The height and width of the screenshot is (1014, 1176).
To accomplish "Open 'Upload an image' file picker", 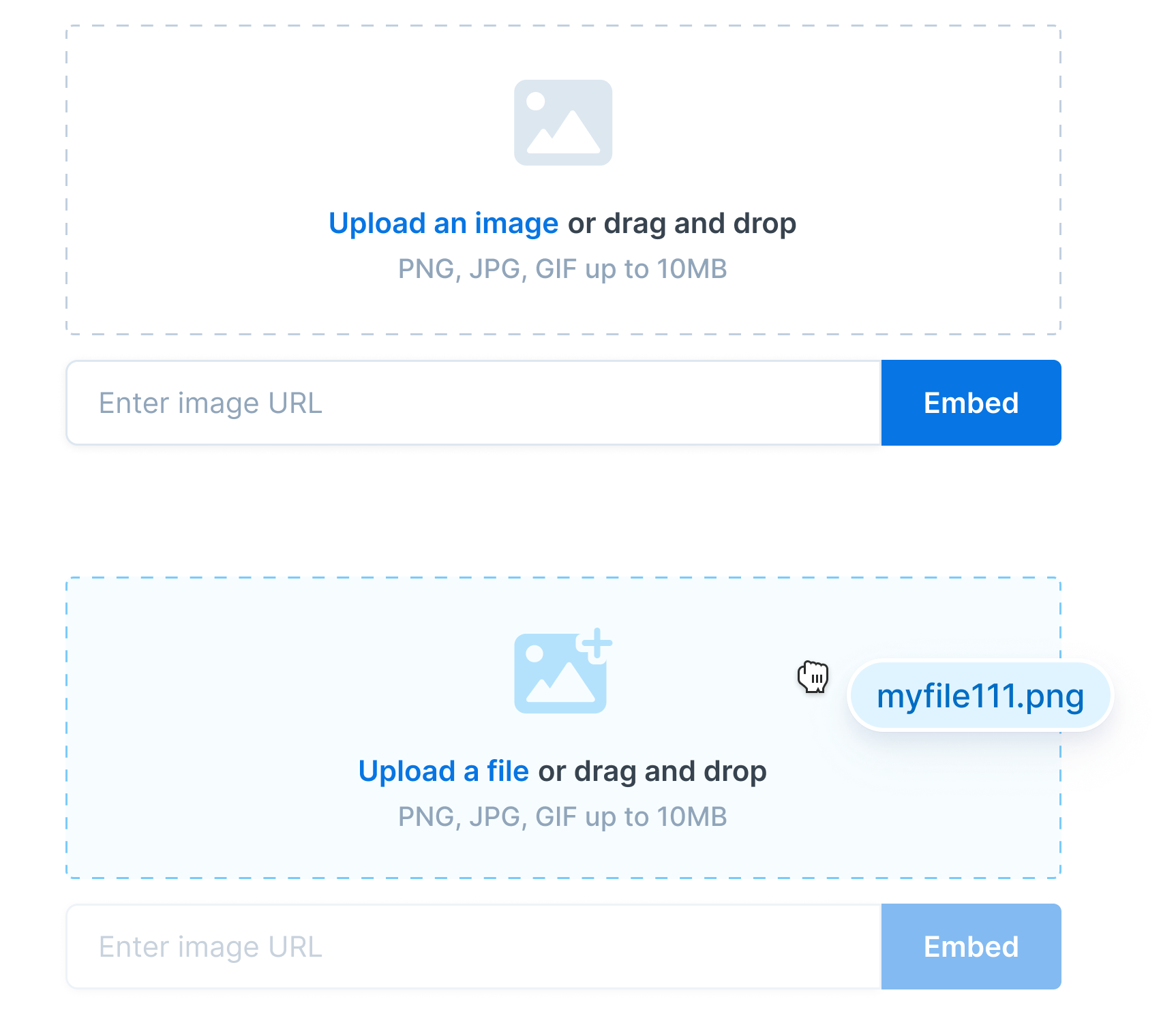I will tap(443, 223).
